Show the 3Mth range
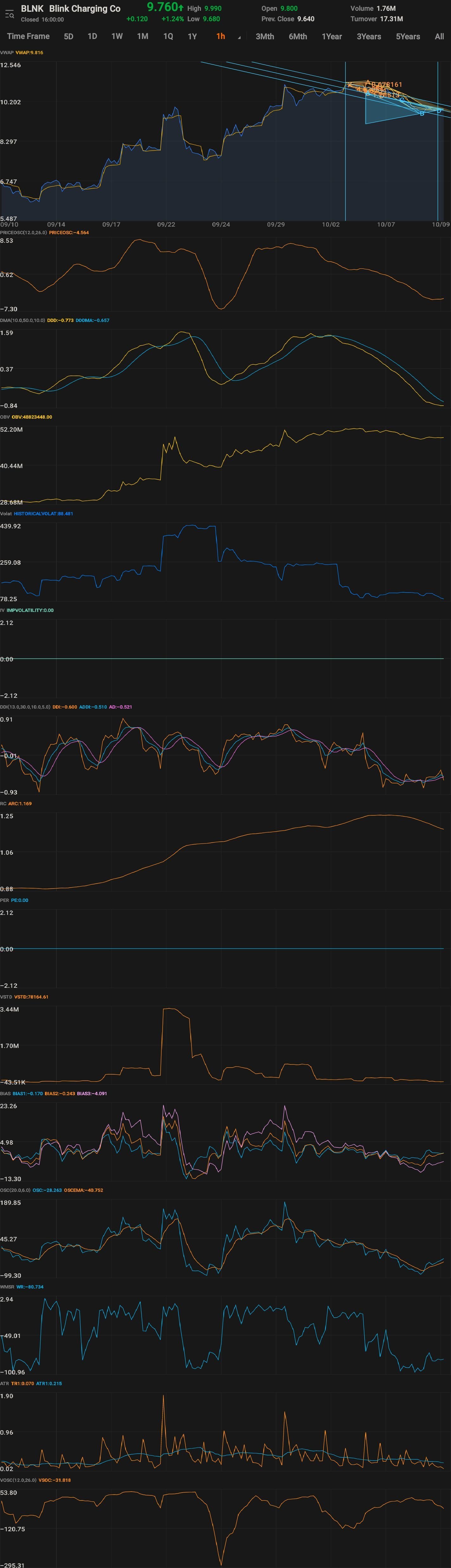This screenshot has width=451, height=1568. [x=265, y=36]
